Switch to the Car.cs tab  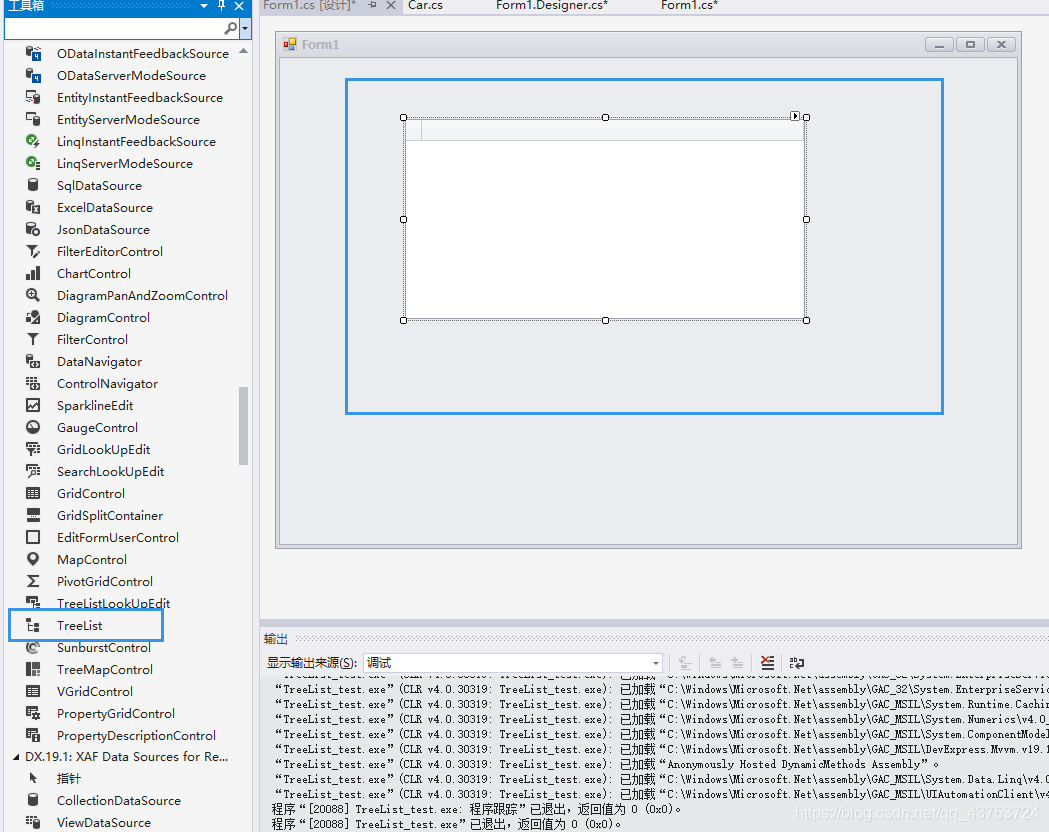tap(425, 5)
